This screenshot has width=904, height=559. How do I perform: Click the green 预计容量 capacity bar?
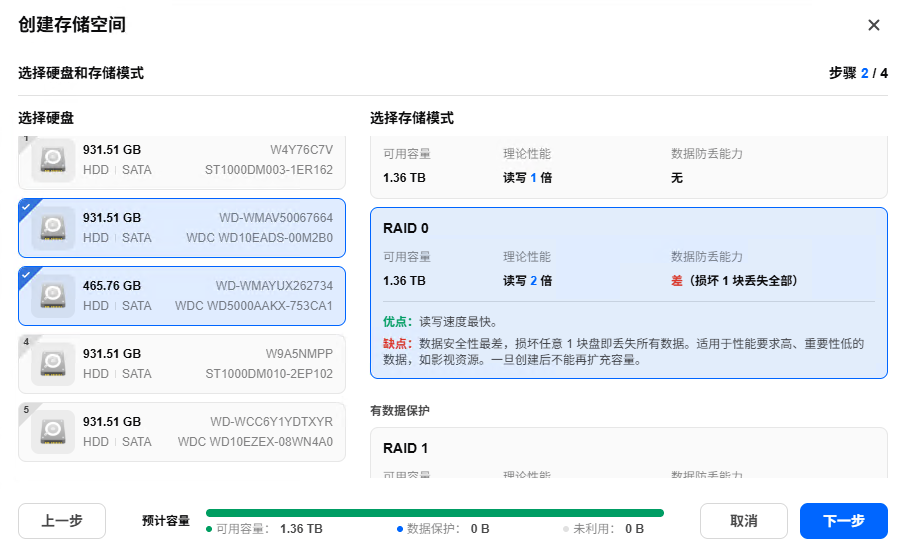pyautogui.click(x=435, y=513)
